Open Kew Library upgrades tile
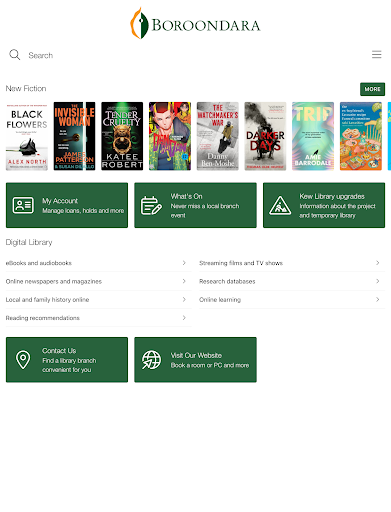 [x=324, y=205]
